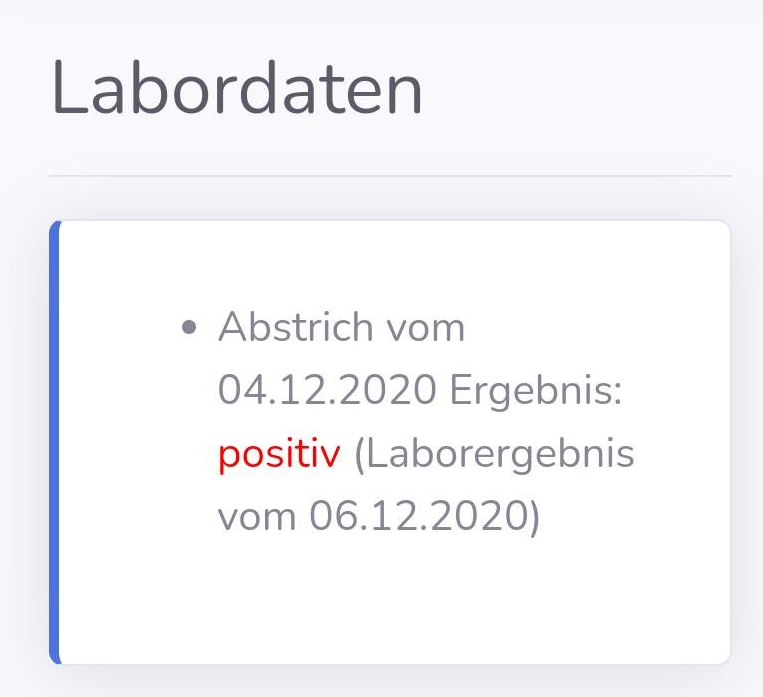The image size is (763, 697).
Task: Click the card's top-right rounded corner
Action: click(724, 227)
